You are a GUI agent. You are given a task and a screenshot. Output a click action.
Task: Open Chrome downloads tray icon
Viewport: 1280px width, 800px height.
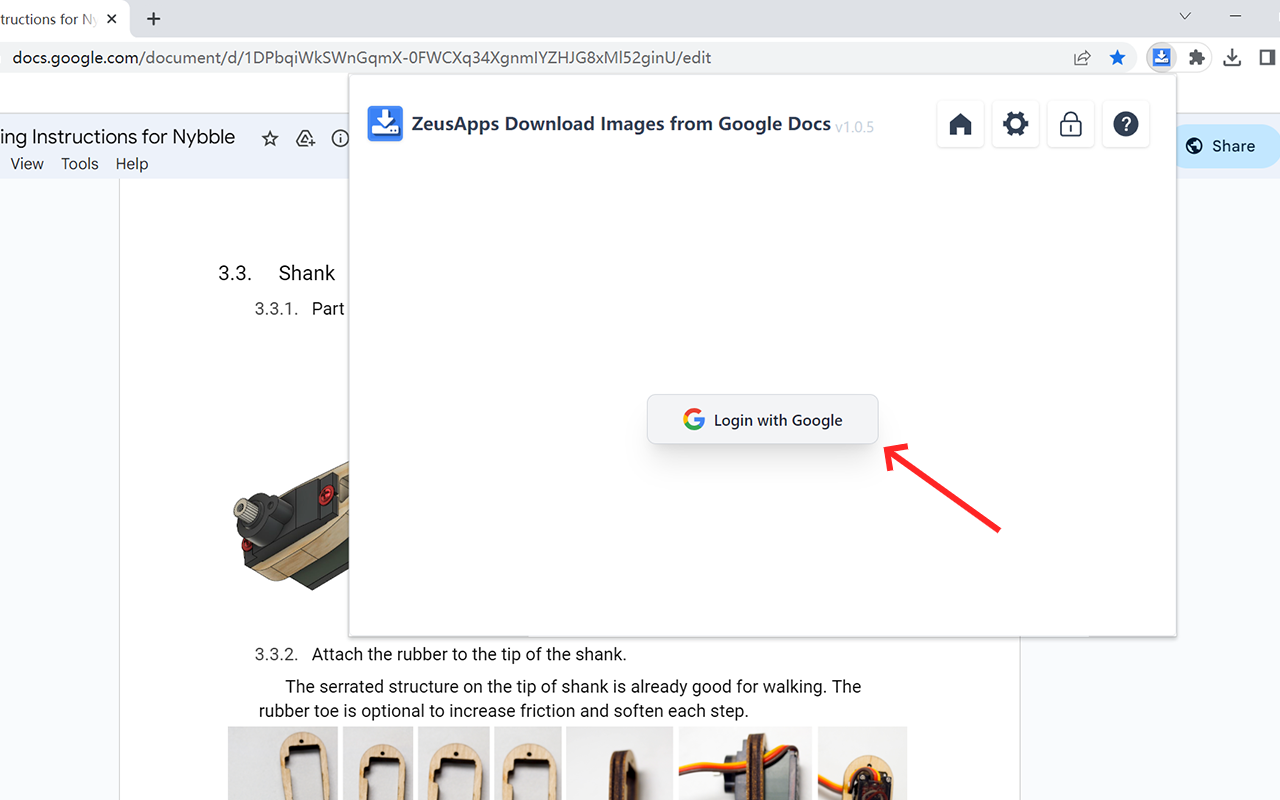(x=1232, y=58)
